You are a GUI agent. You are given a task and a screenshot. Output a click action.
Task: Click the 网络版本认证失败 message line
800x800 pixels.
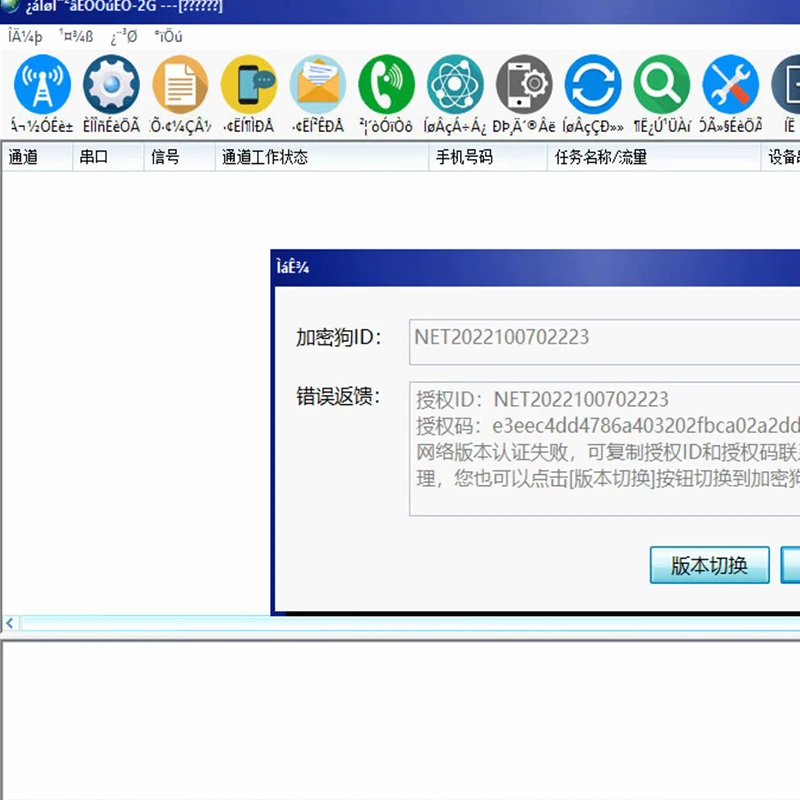[x=608, y=452]
